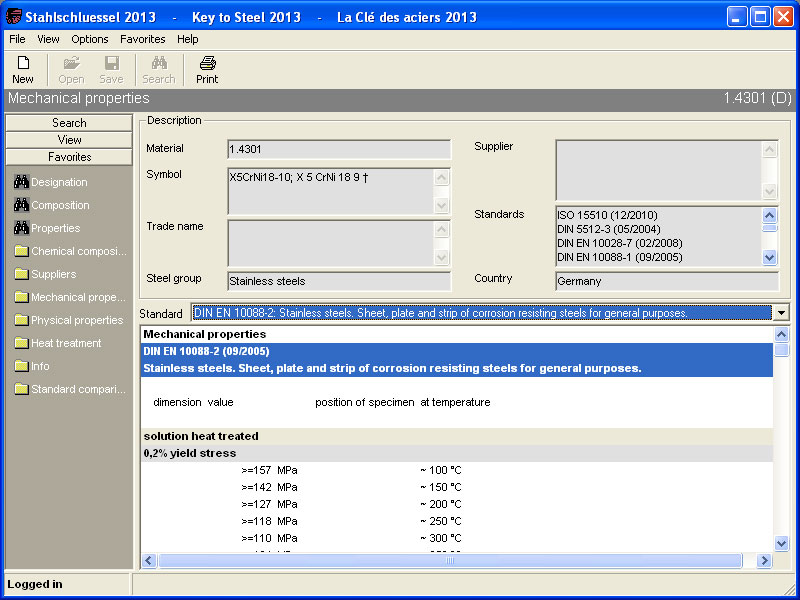Click the View panel button
Viewport: 800px width, 600px height.
[x=69, y=140]
